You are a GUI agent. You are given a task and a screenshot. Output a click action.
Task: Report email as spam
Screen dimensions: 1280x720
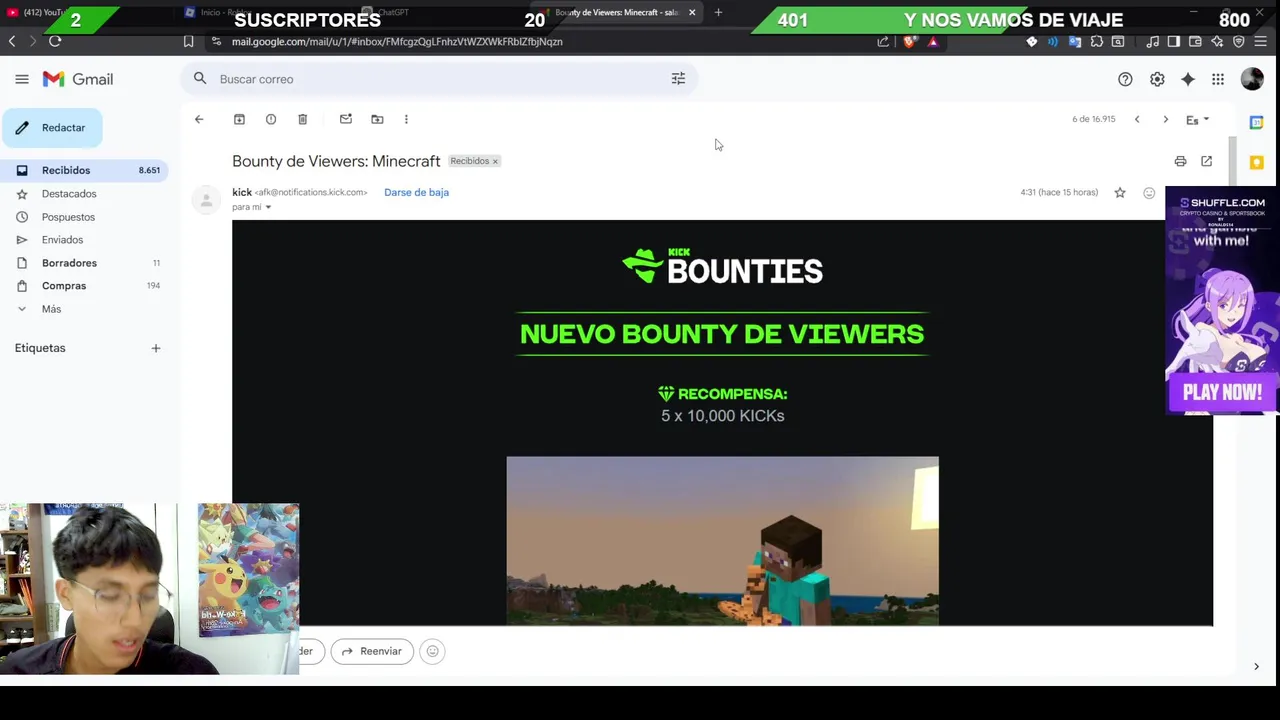click(271, 119)
